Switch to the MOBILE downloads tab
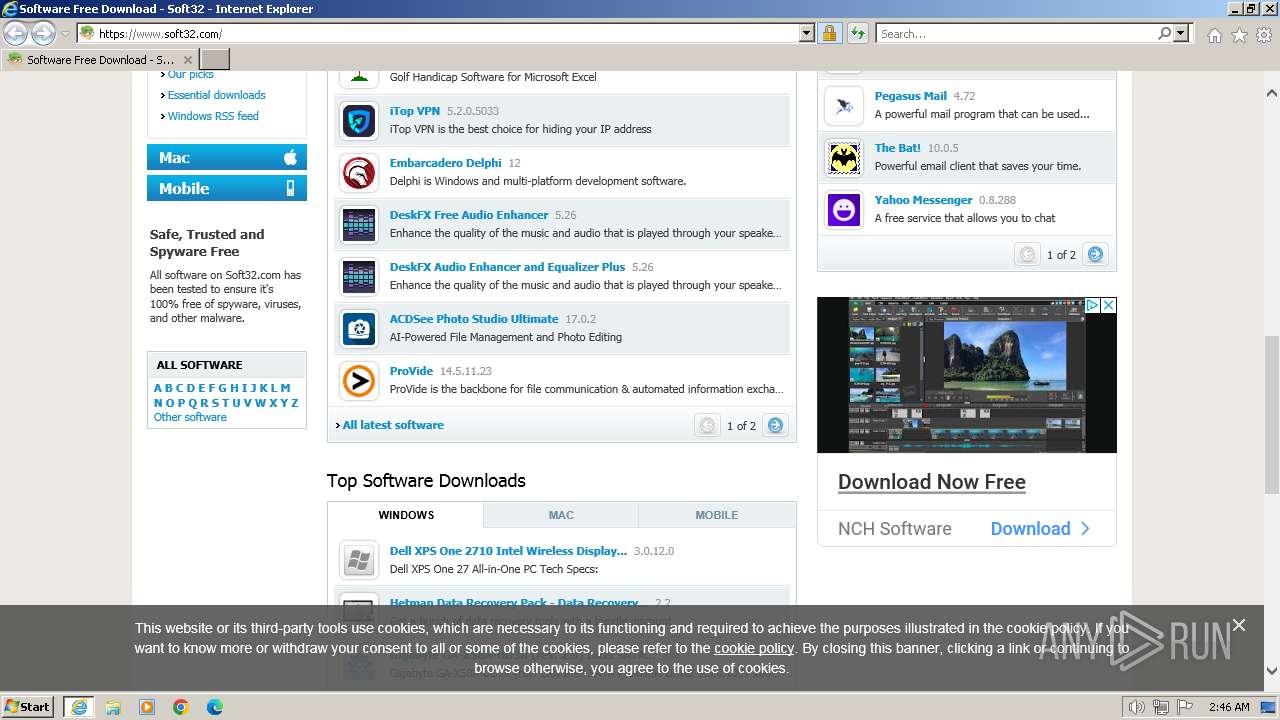This screenshot has width=1280, height=720. pyautogui.click(x=716, y=515)
